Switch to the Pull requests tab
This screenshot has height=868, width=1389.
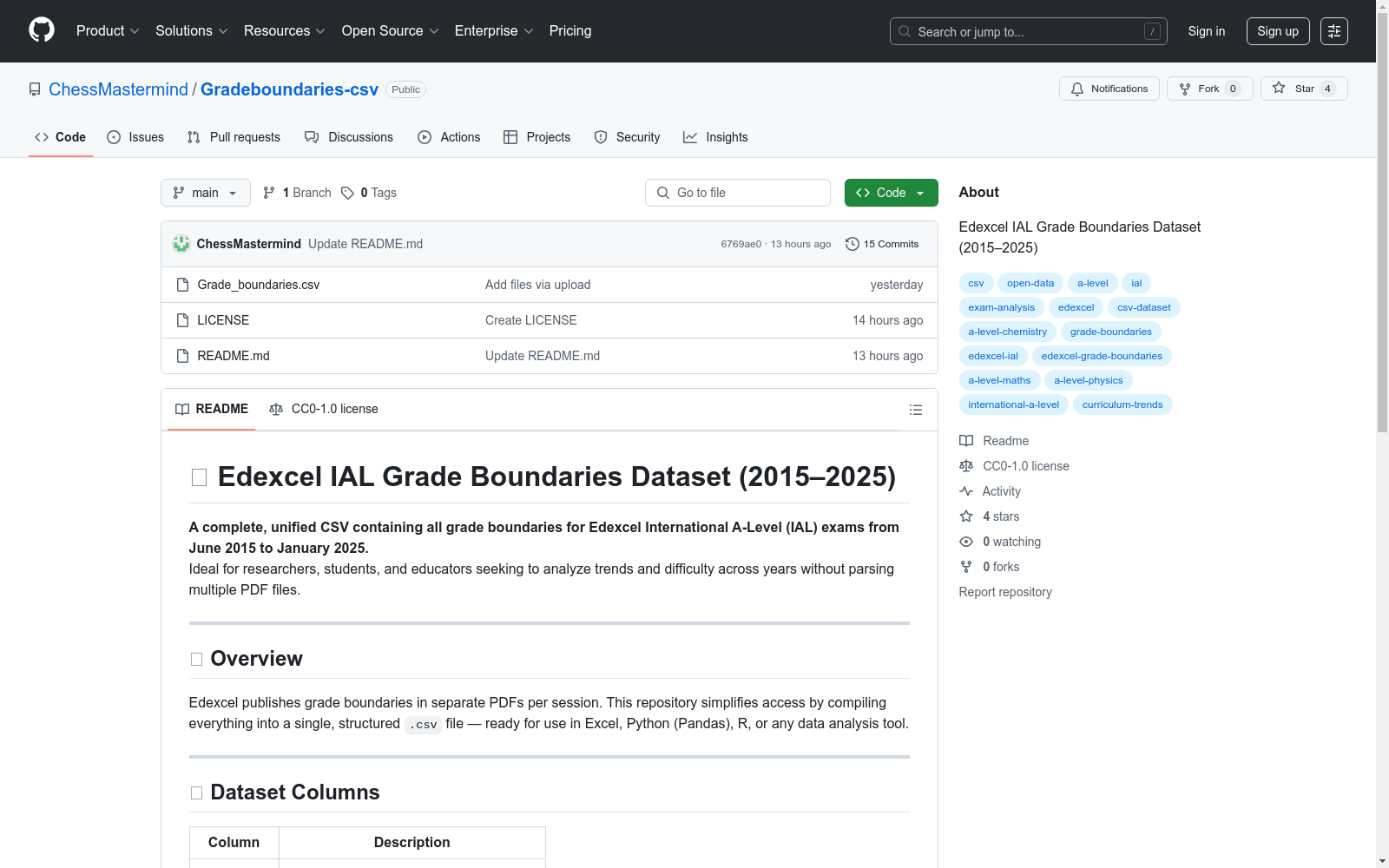pos(234,137)
